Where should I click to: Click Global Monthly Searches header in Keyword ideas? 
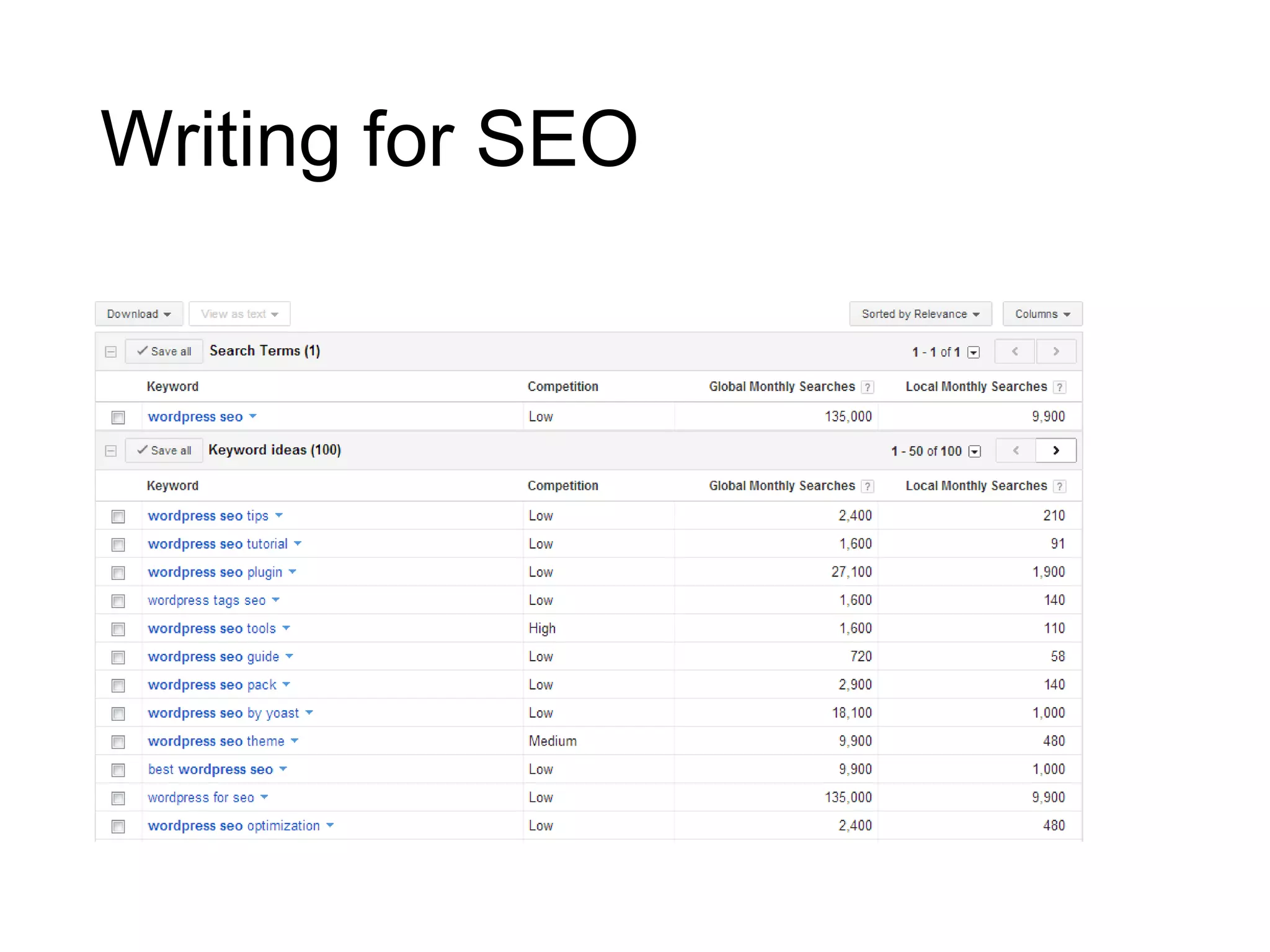coord(782,486)
